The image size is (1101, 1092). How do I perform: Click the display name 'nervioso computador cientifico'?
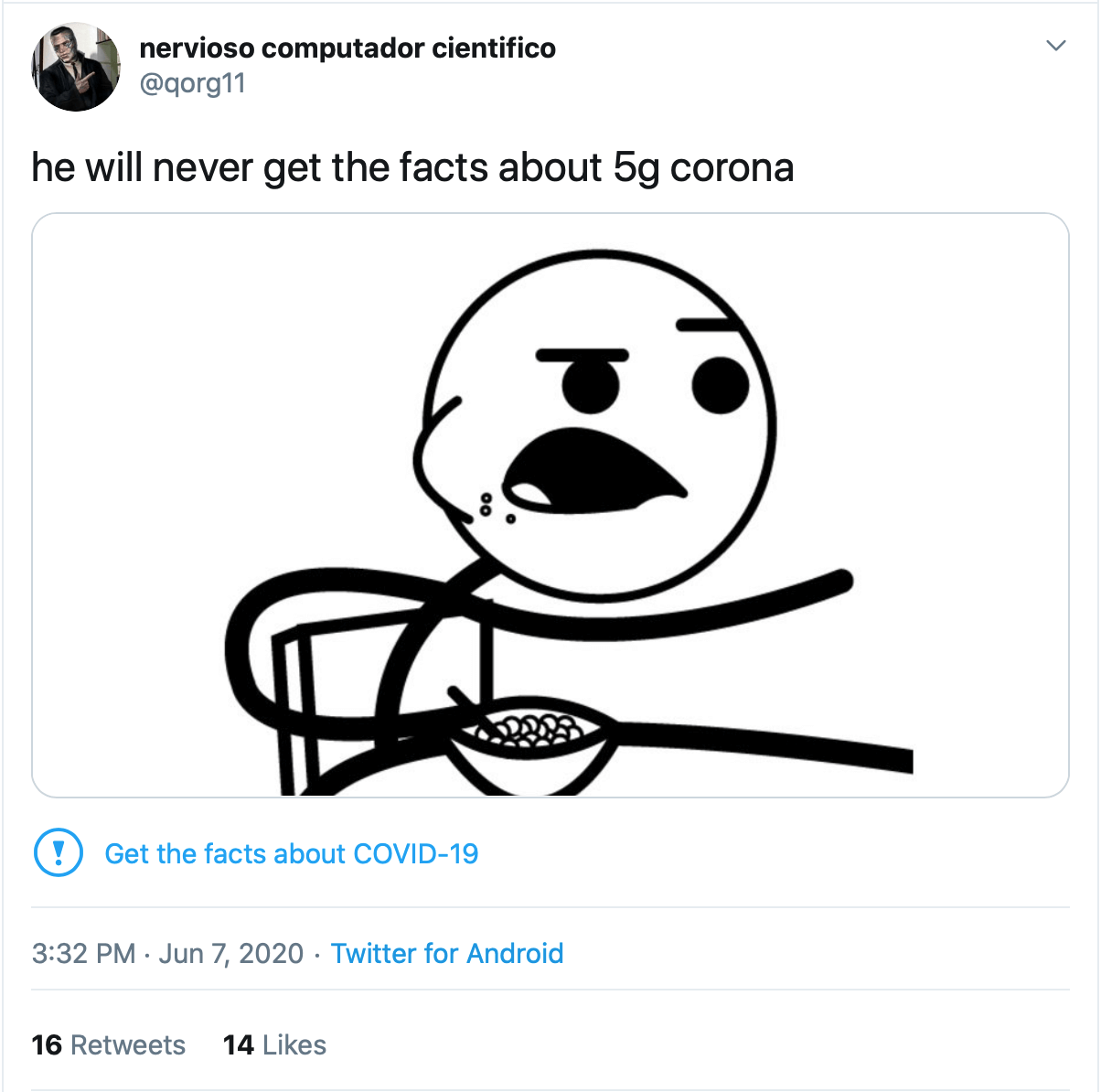pos(347,48)
